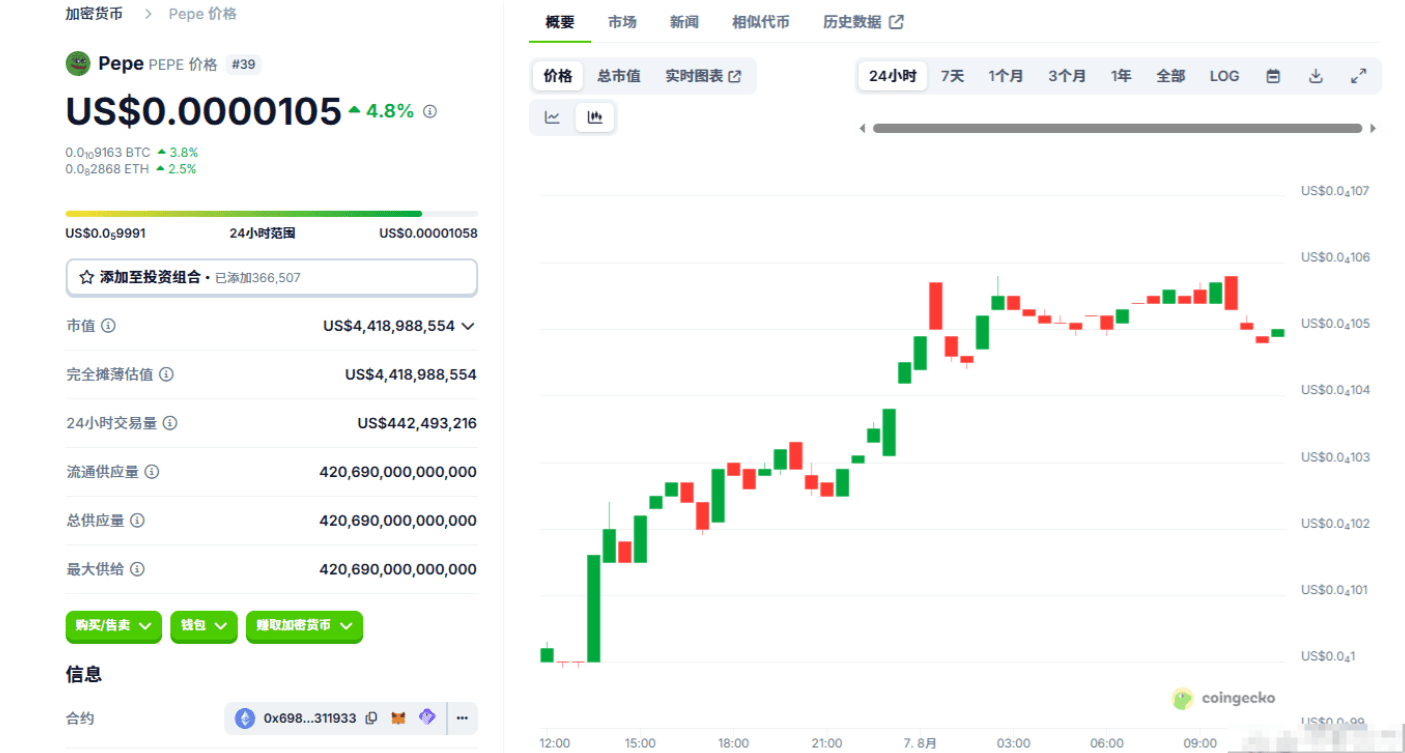Switch to candlestick chart view icon
This screenshot has height=753, width=1405.
pyautogui.click(x=595, y=117)
